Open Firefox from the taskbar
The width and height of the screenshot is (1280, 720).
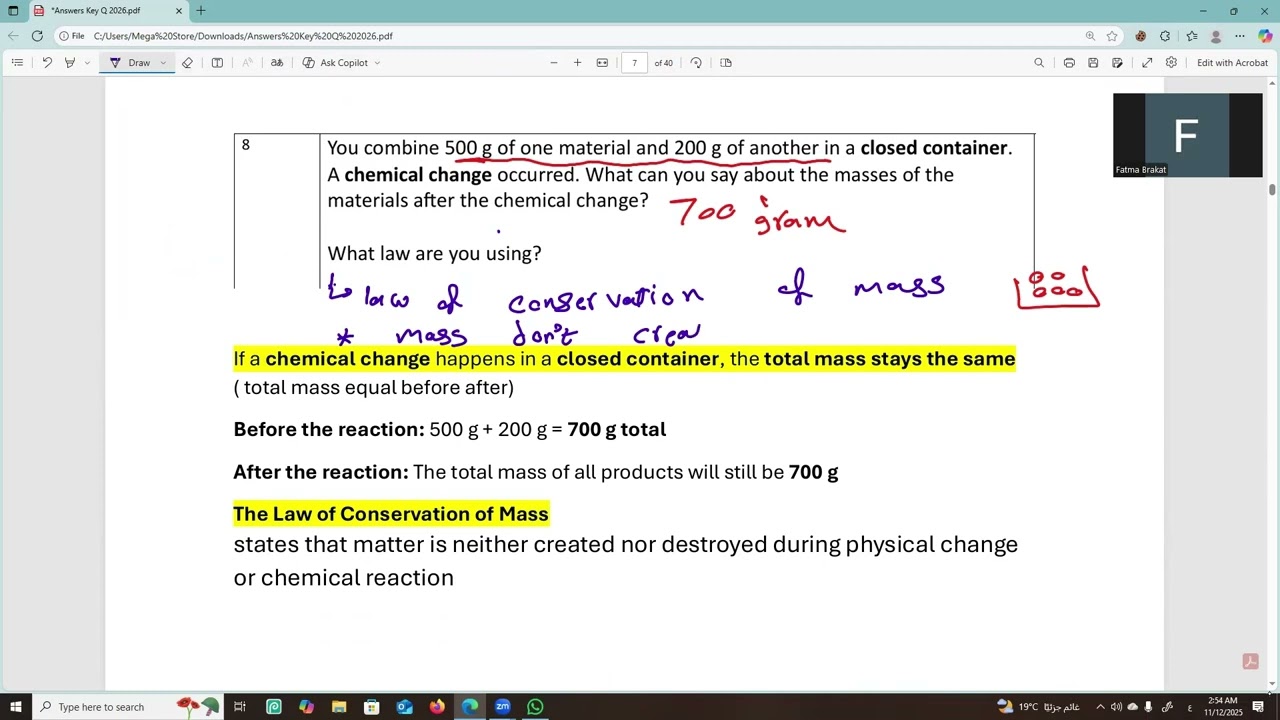[437, 707]
